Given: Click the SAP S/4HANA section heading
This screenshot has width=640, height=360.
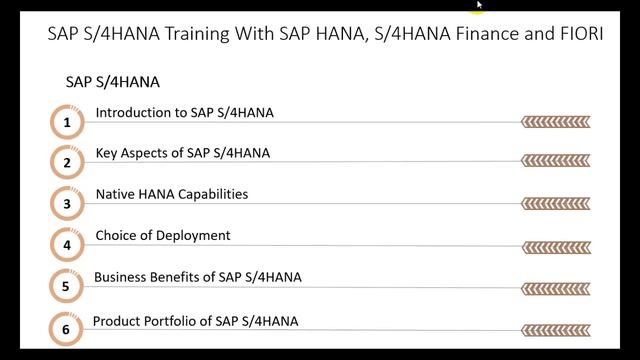Looking at the screenshot, I should tap(113, 82).
